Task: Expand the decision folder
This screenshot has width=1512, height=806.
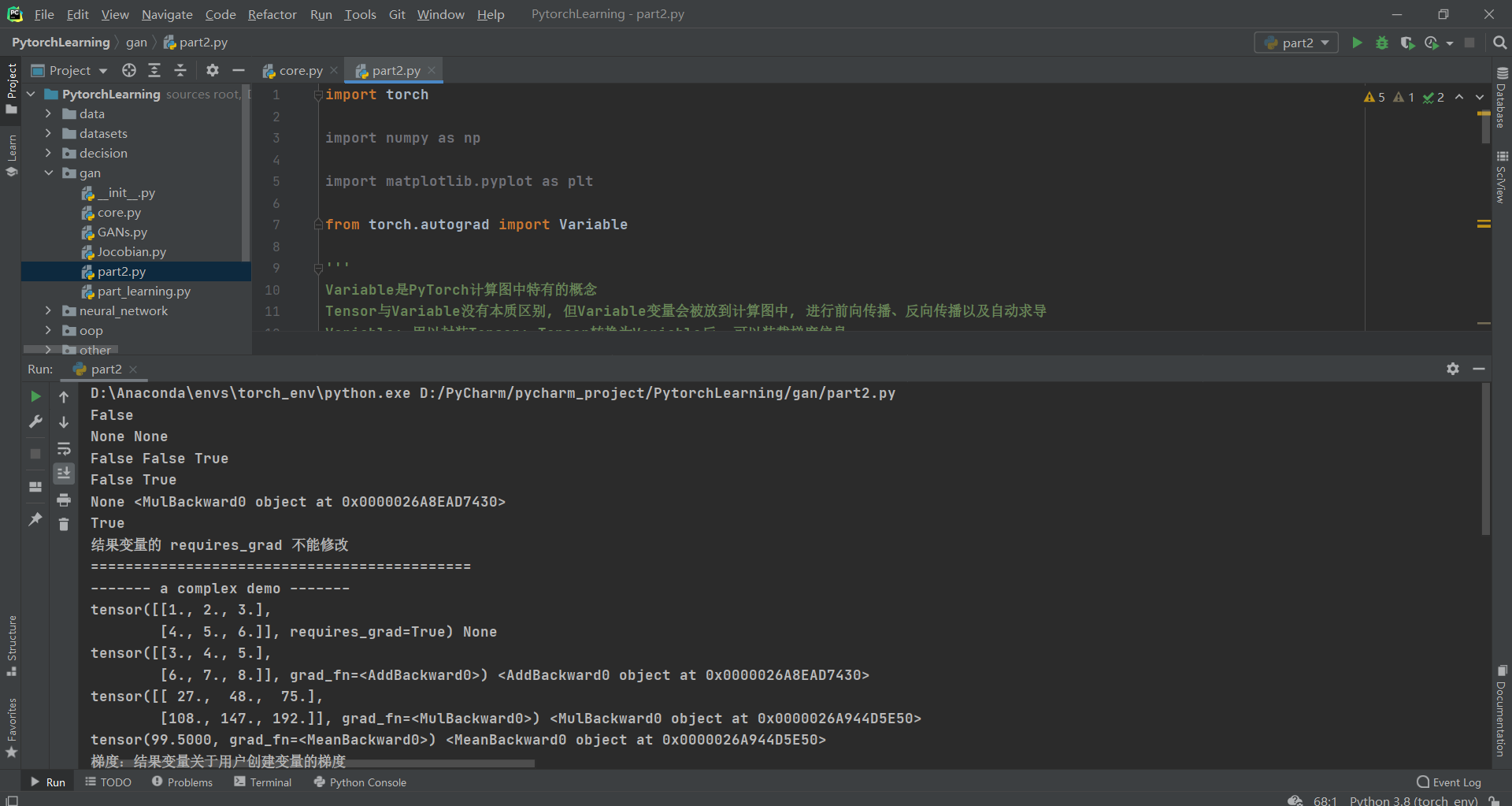Action: click(48, 153)
